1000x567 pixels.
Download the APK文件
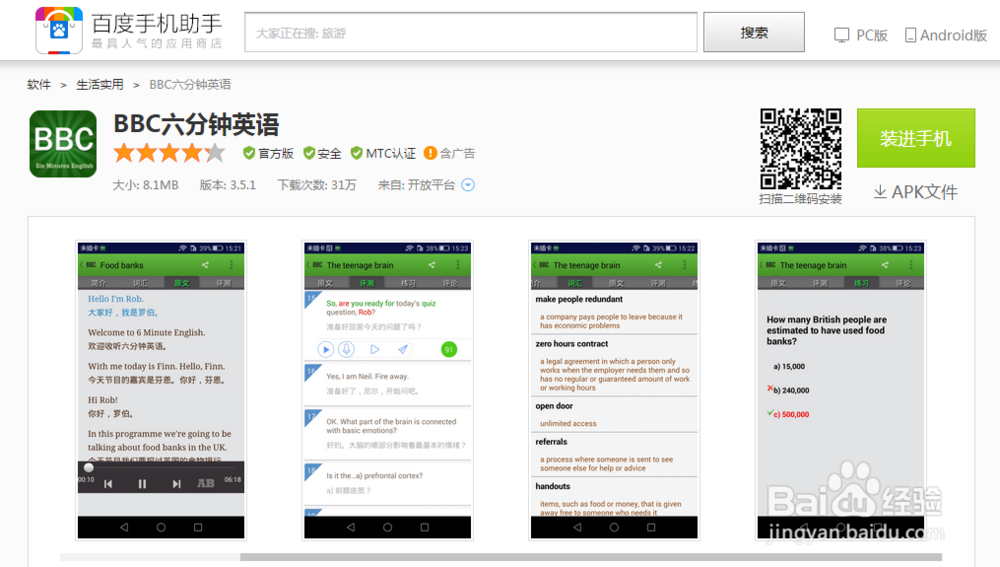coord(916,192)
